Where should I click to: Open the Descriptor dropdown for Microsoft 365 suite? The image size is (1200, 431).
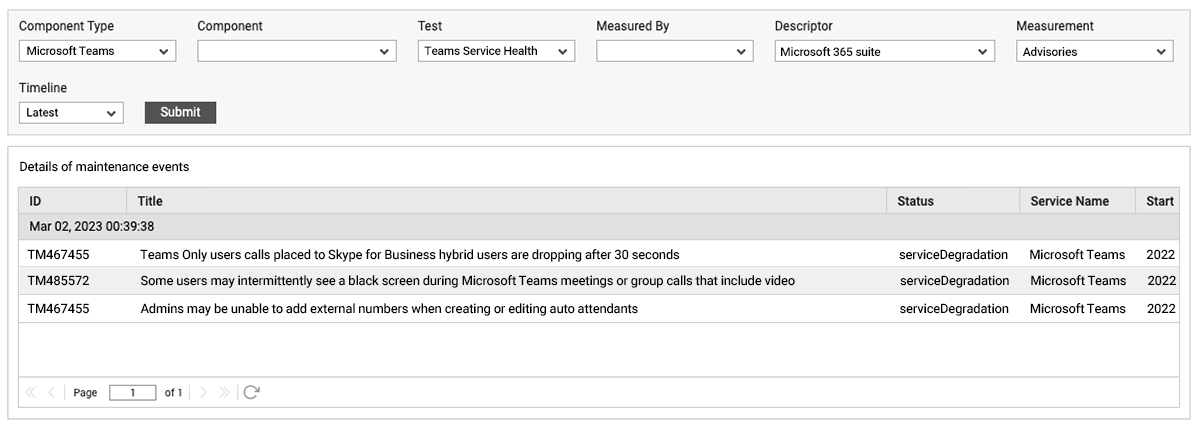885,51
